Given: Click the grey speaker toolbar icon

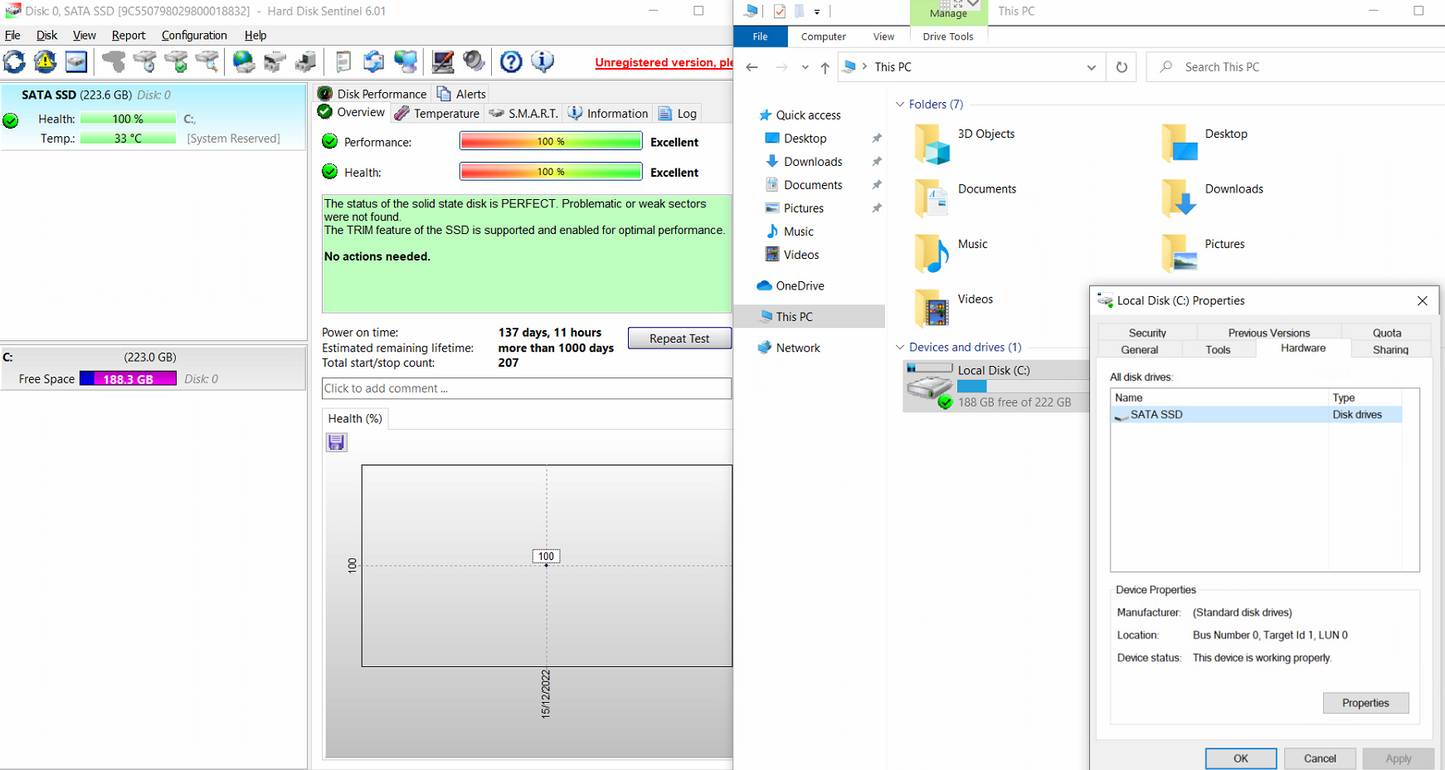Looking at the screenshot, I should [x=473, y=62].
